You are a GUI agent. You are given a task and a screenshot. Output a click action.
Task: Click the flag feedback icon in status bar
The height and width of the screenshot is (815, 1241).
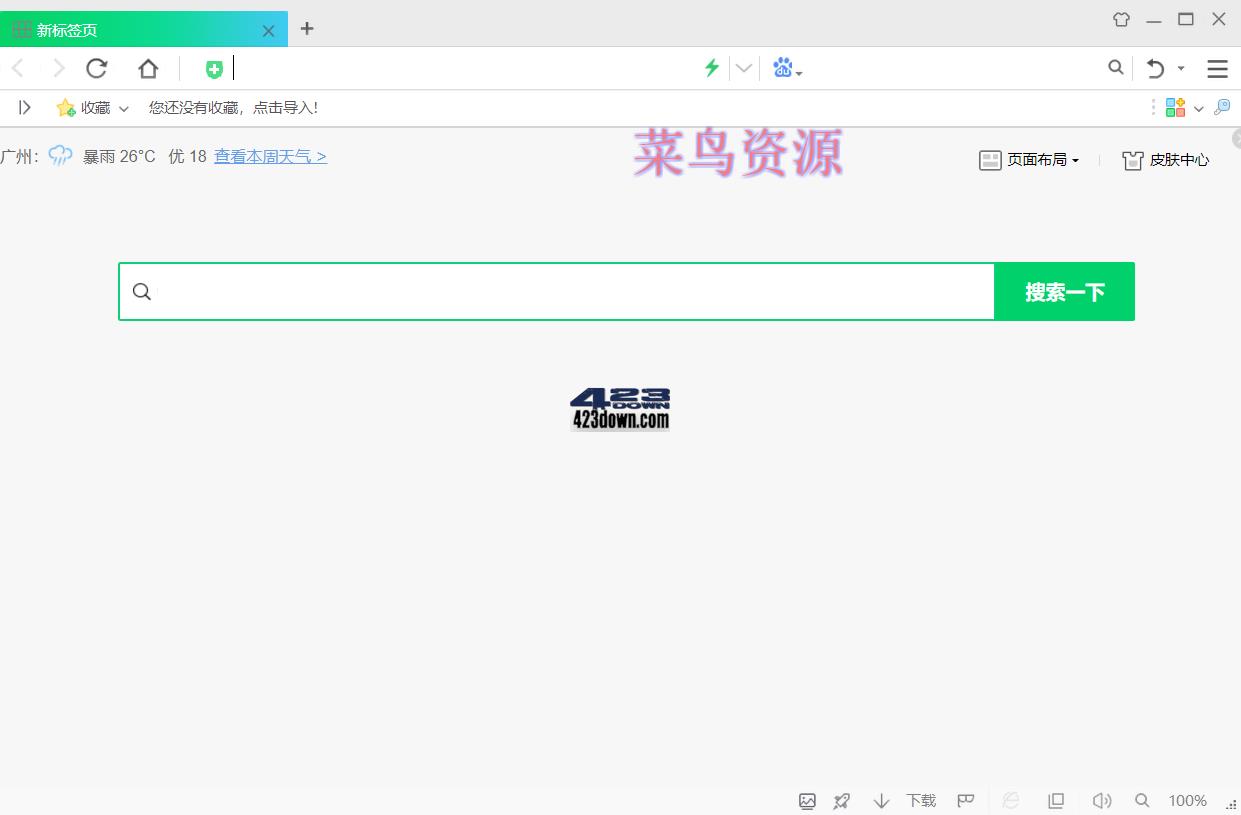click(x=965, y=800)
